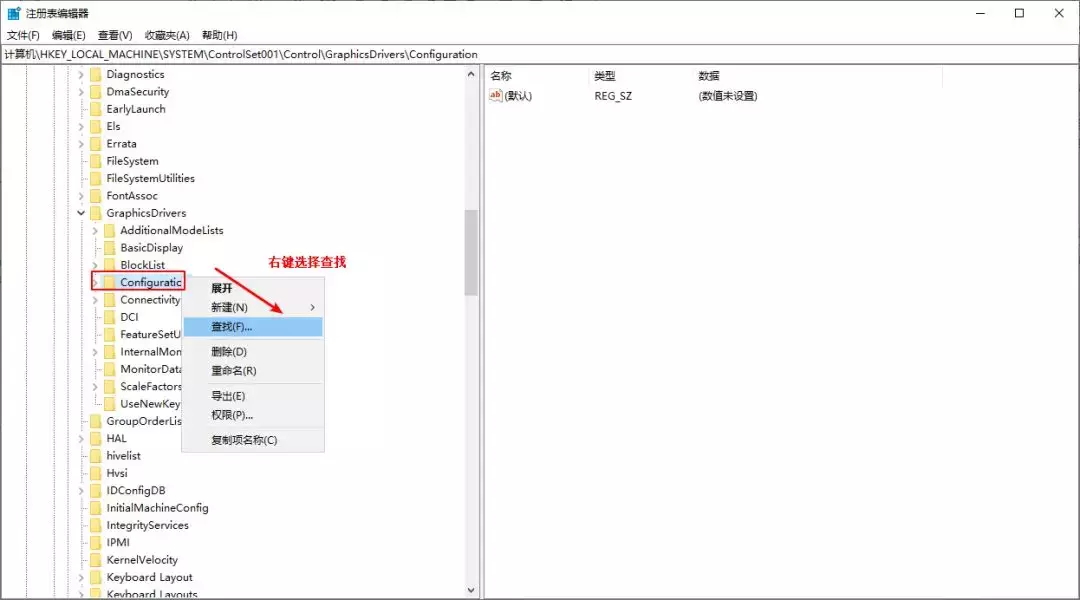Select the FileSystemUtilities key label

click(150, 178)
